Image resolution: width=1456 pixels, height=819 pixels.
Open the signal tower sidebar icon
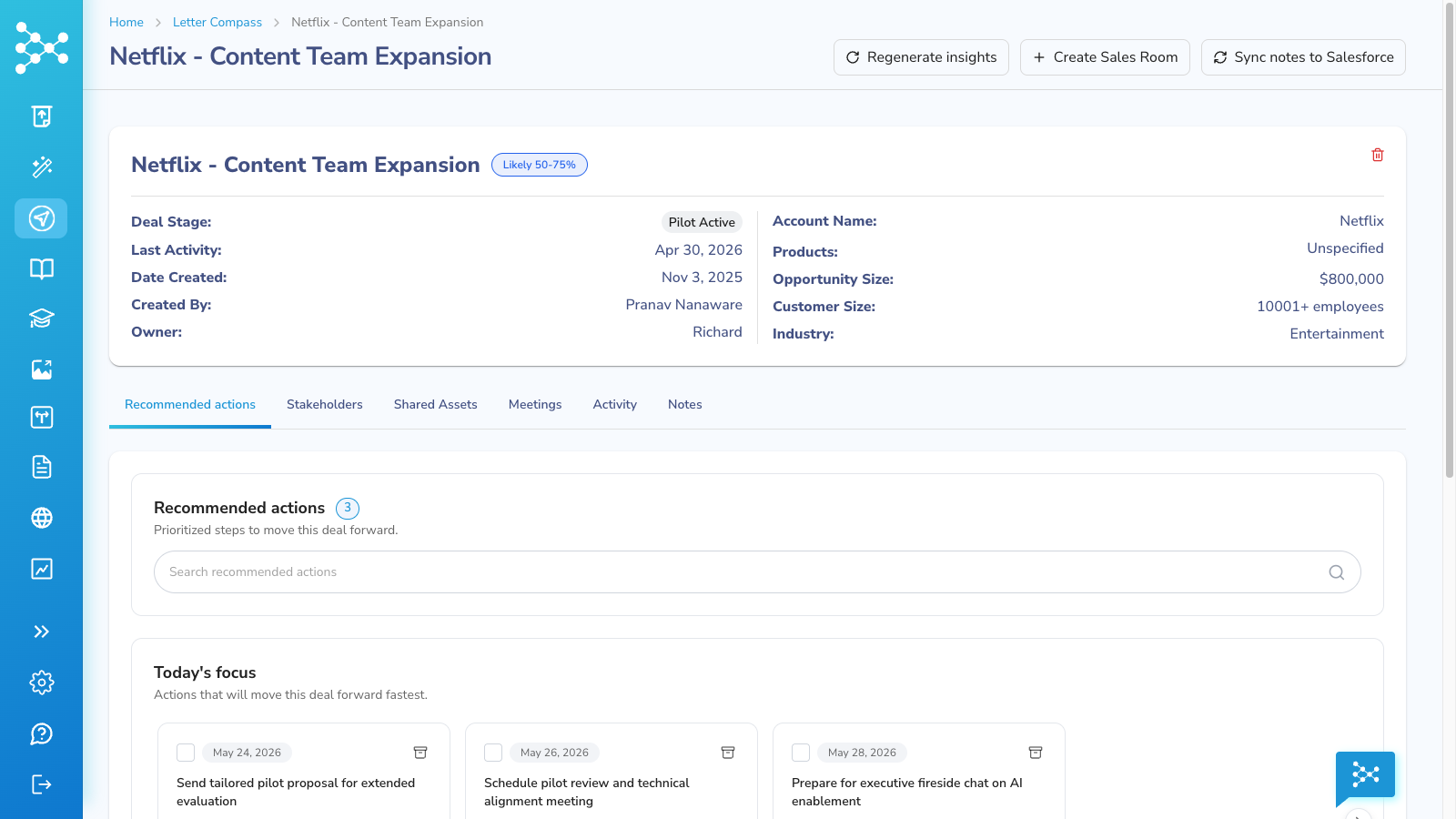[42, 418]
